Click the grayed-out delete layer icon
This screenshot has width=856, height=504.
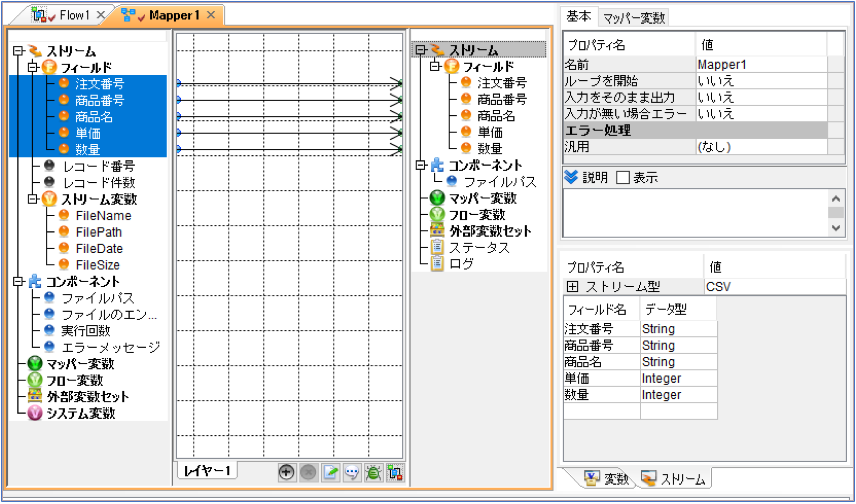pos(309,472)
